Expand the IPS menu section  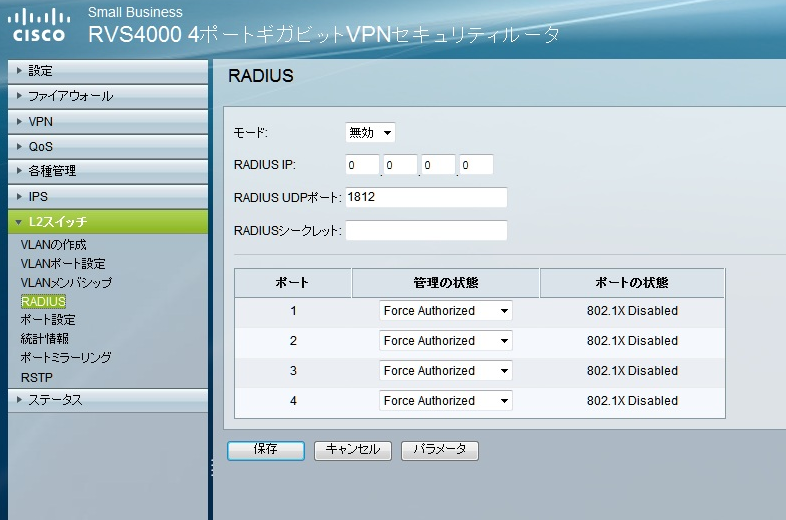(108, 197)
